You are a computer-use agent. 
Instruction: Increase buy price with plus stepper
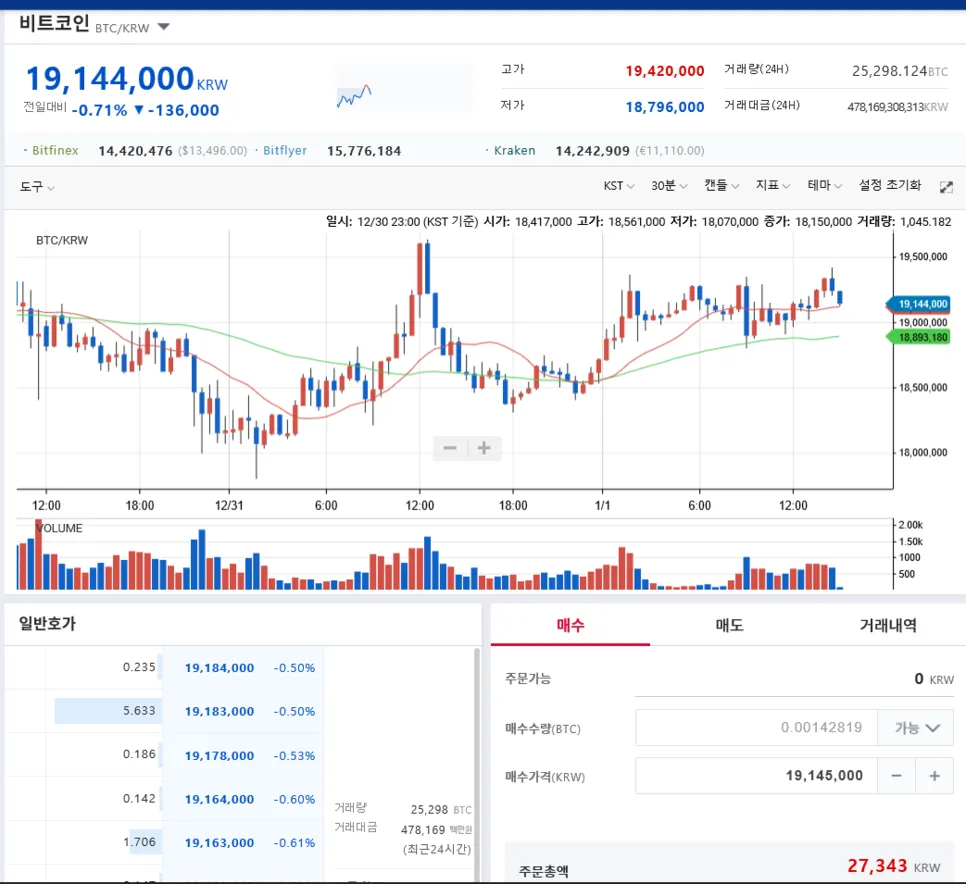[935, 776]
